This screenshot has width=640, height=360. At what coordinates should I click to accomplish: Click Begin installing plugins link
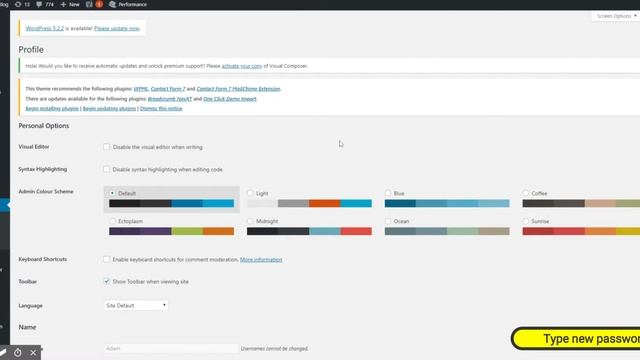[52, 109]
